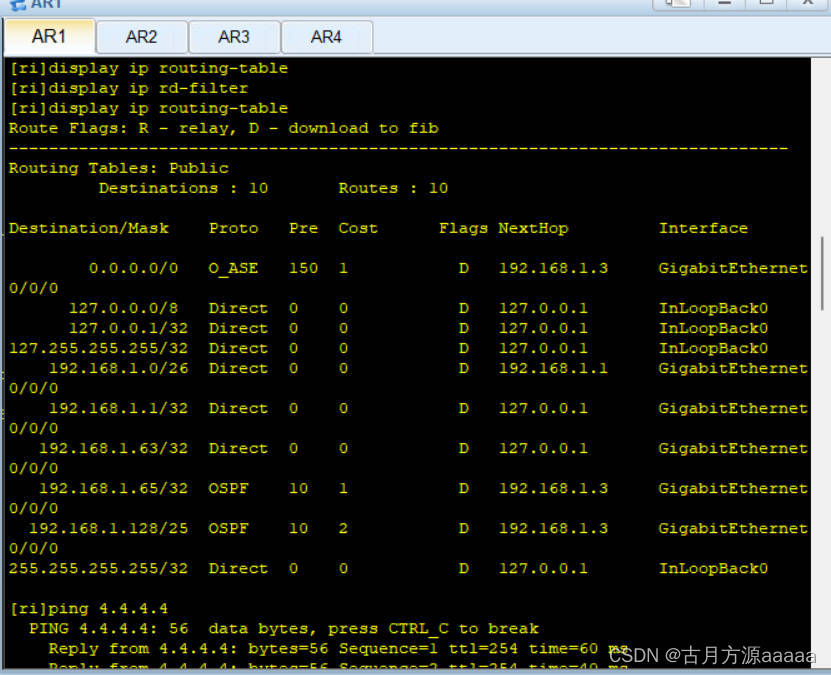
Task: Click the cost value 2 for 192.168.1.128/25
Action: [x=343, y=528]
